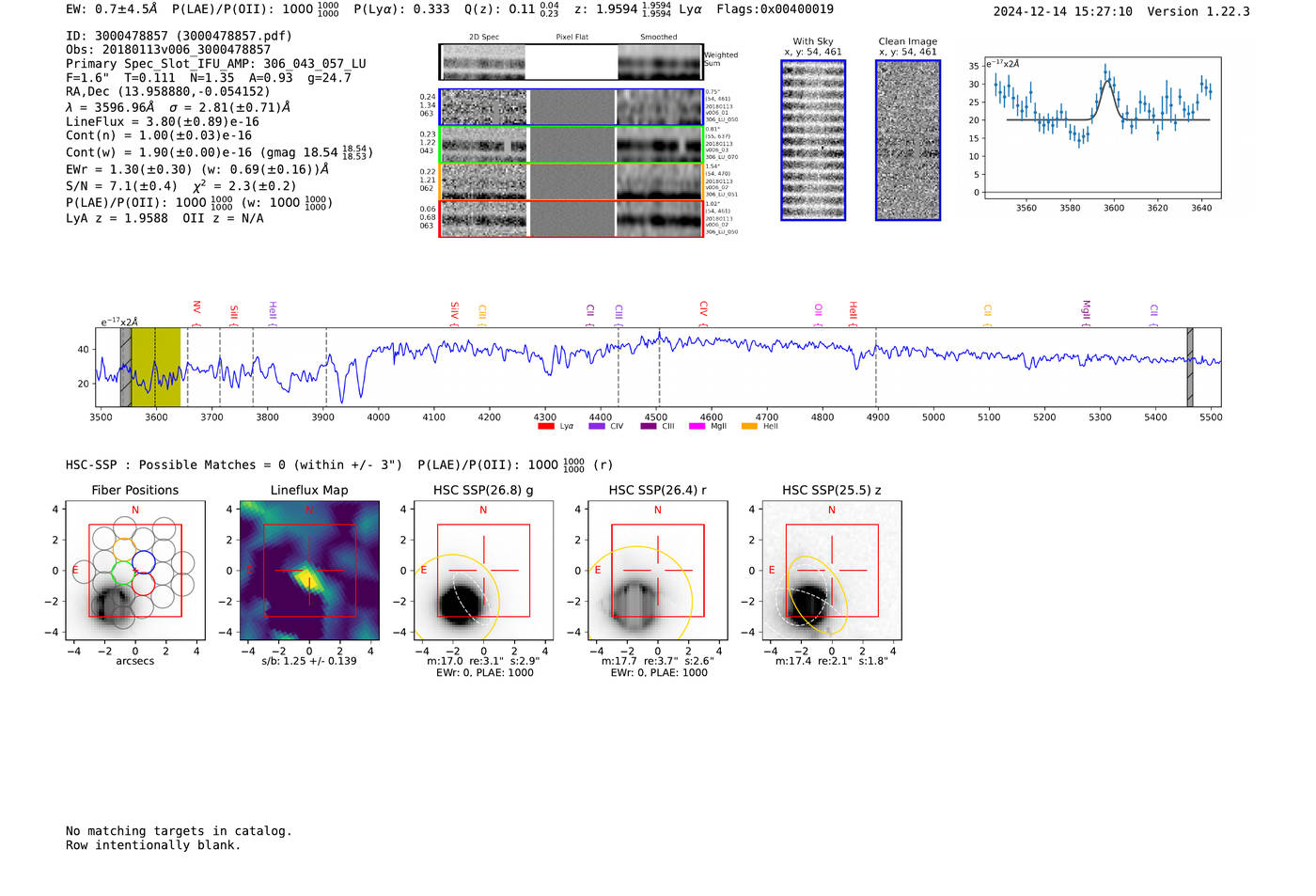Image resolution: width=1316 pixels, height=896 pixels.
Task: Click the green-framed 2D spectrum row
Action: coord(572,145)
